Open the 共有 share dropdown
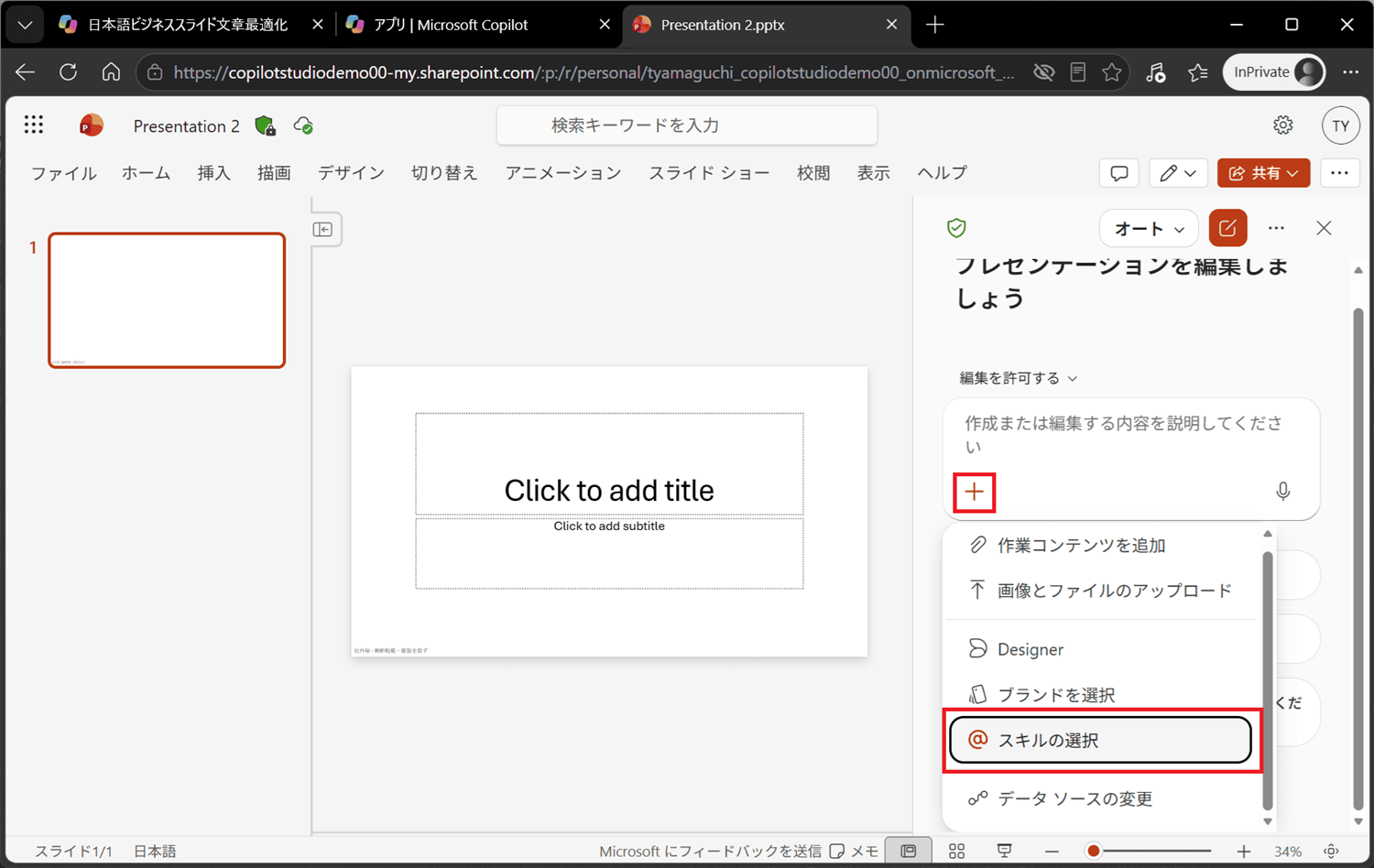 point(1263,173)
